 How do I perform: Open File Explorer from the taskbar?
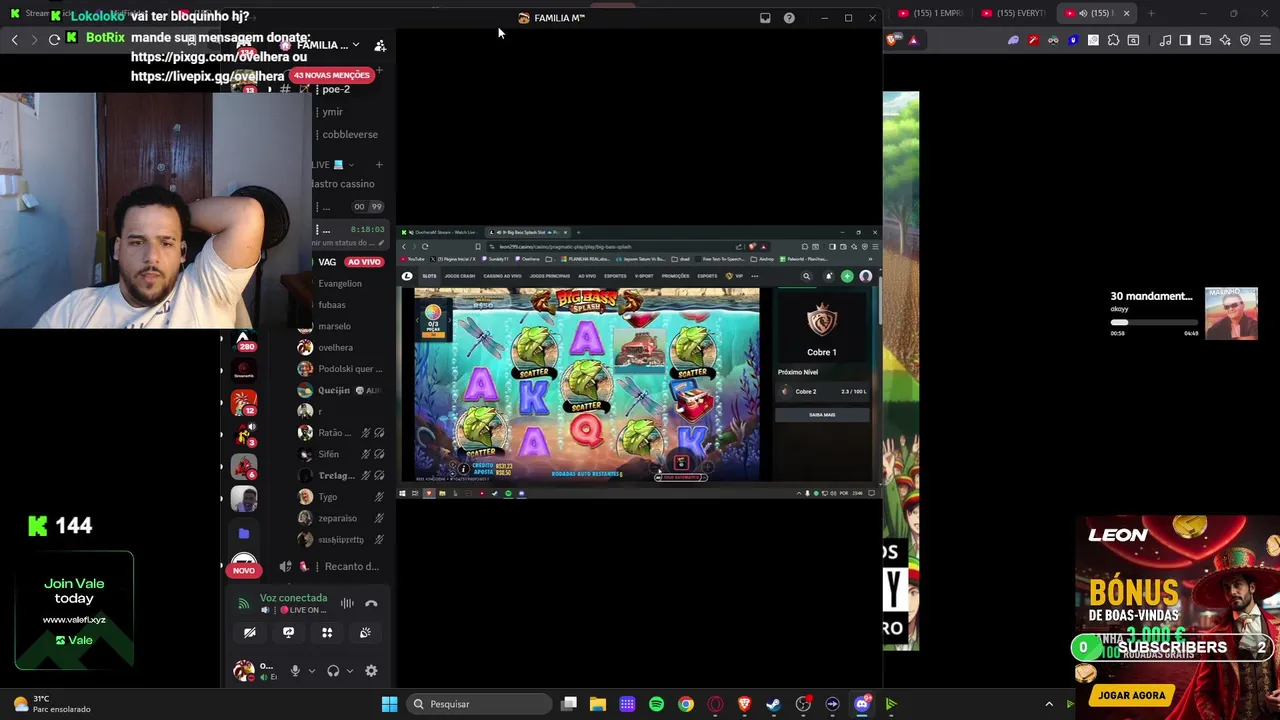click(598, 704)
